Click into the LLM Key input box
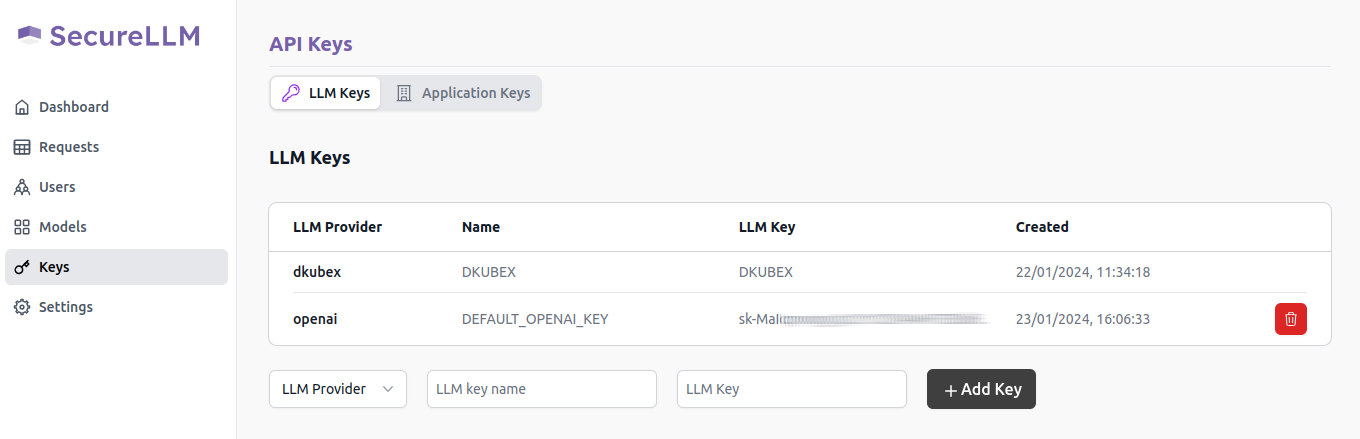The width and height of the screenshot is (1360, 439). tap(791, 389)
